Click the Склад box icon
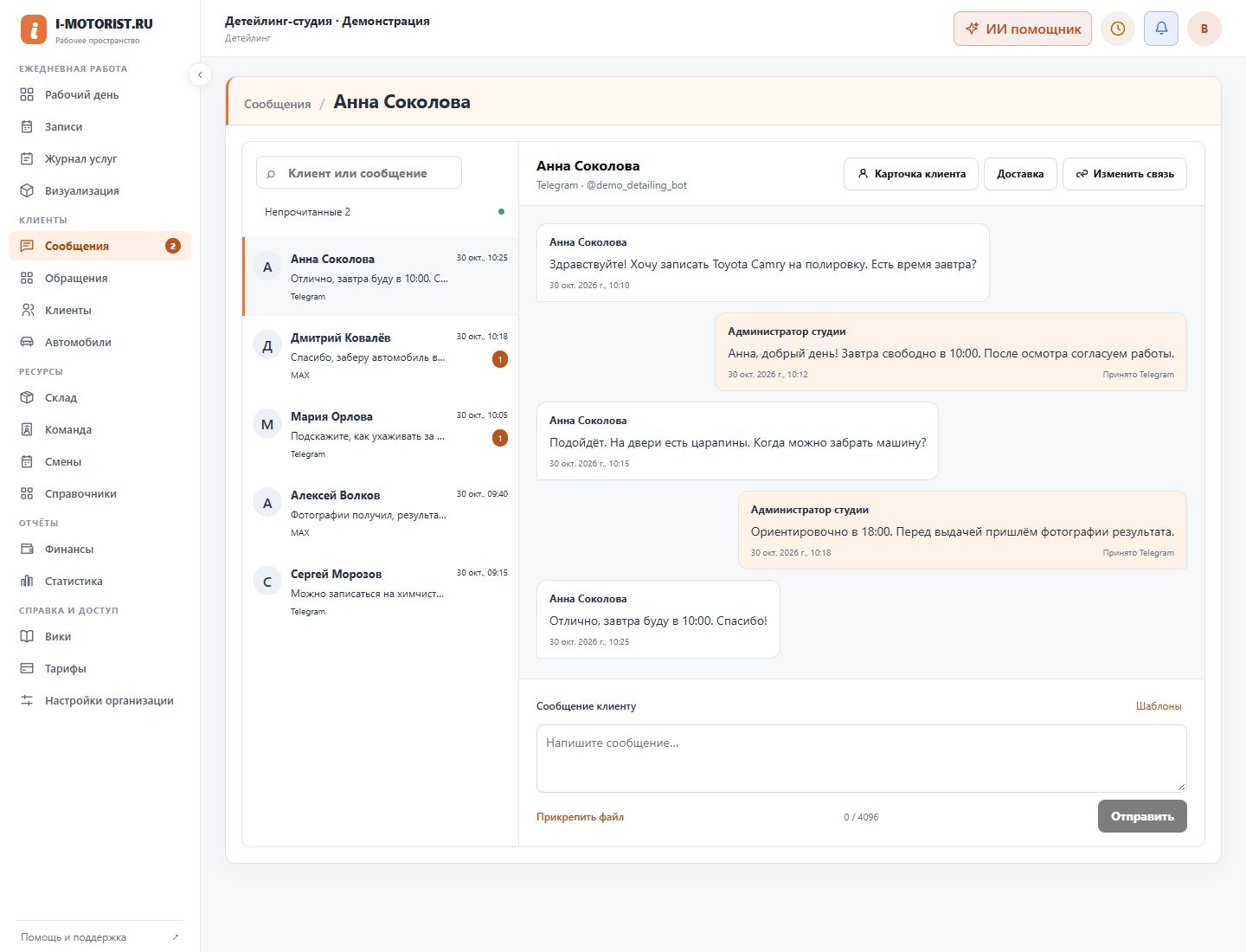The image size is (1246, 952). pos(27,397)
